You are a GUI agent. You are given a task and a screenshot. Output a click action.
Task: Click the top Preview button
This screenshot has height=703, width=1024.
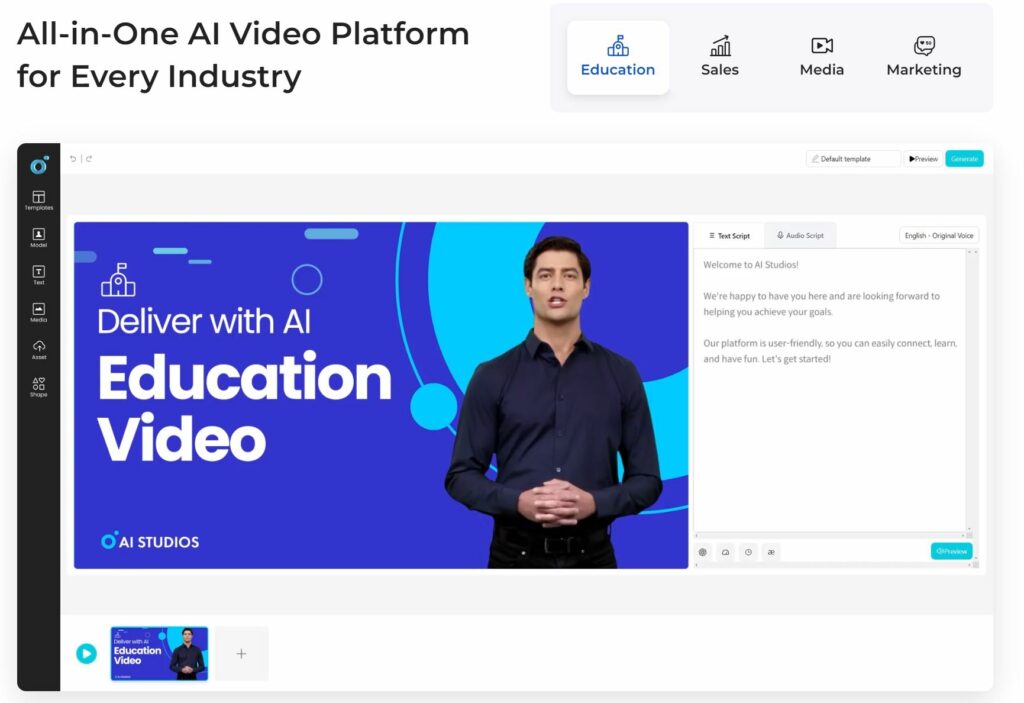tap(923, 159)
